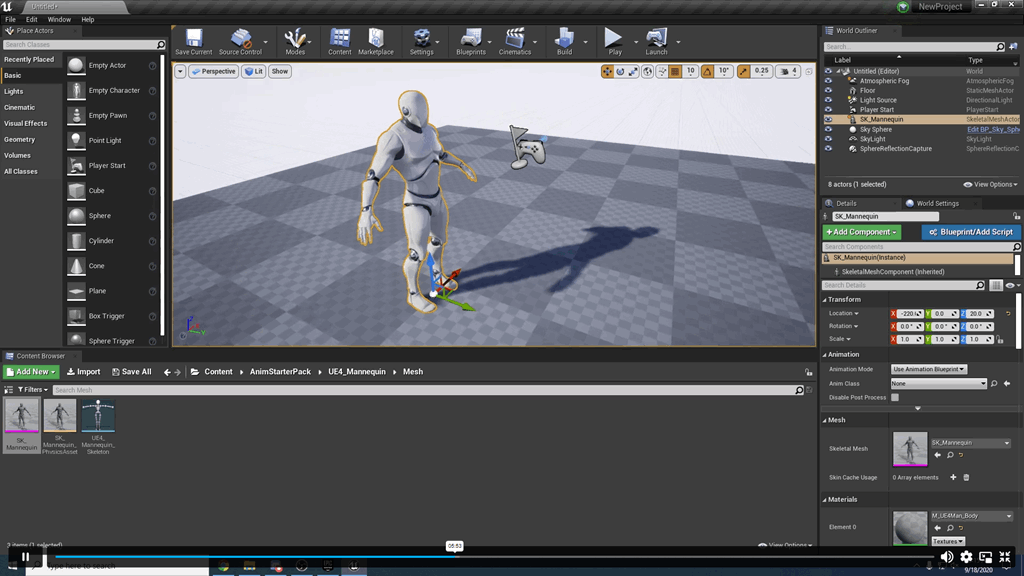Click the Play toolbar icon
This screenshot has width=1024, height=576.
coord(614,41)
